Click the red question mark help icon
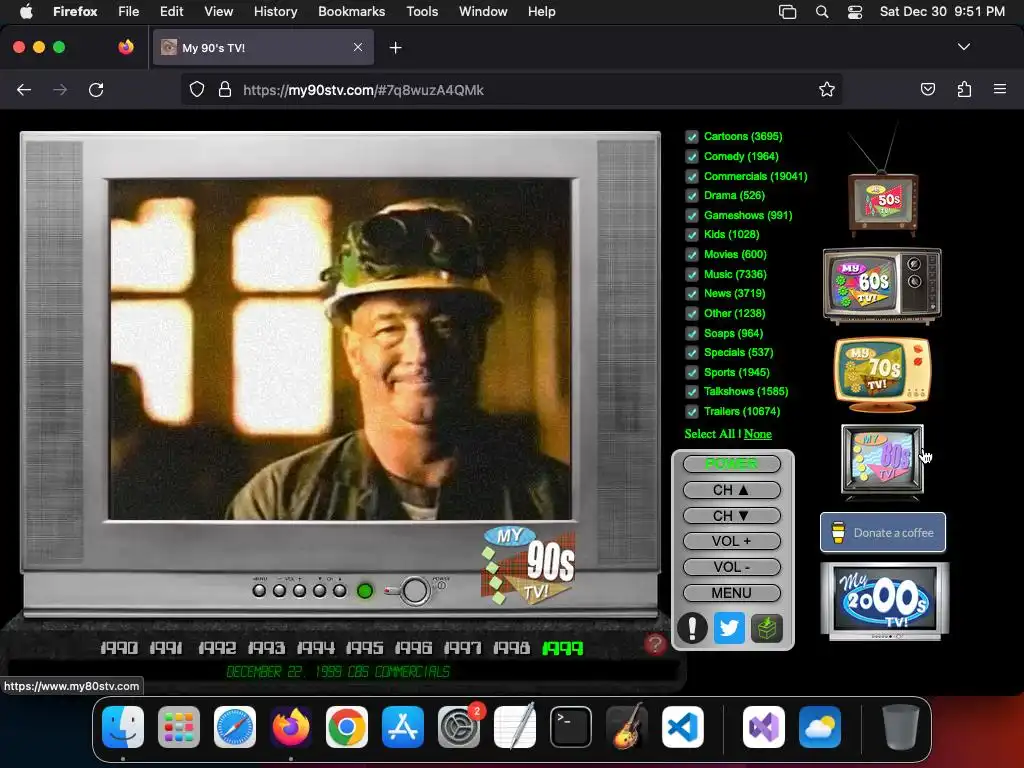Viewport: 1024px width, 768px height. tap(655, 644)
